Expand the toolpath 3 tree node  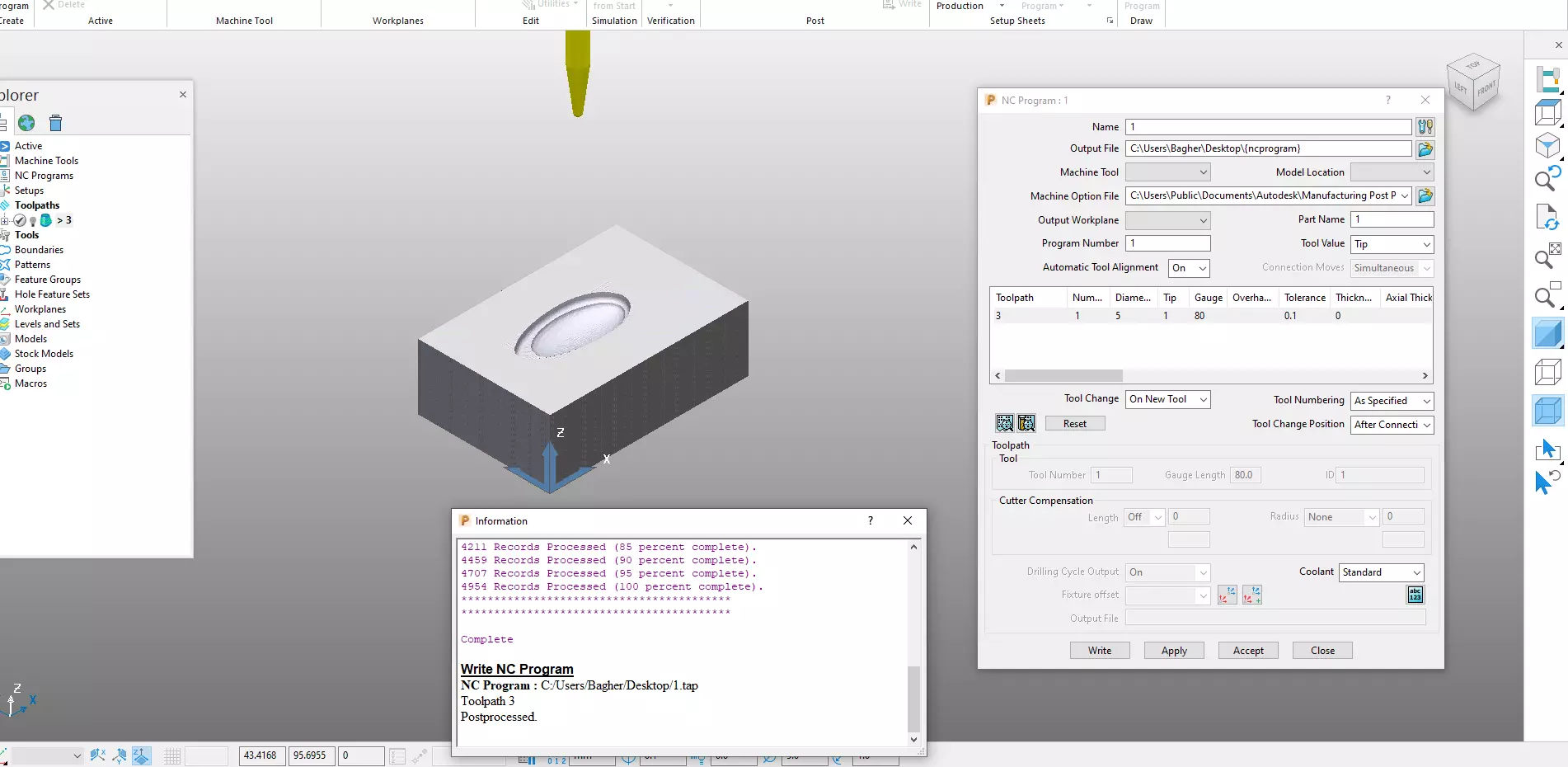point(5,220)
